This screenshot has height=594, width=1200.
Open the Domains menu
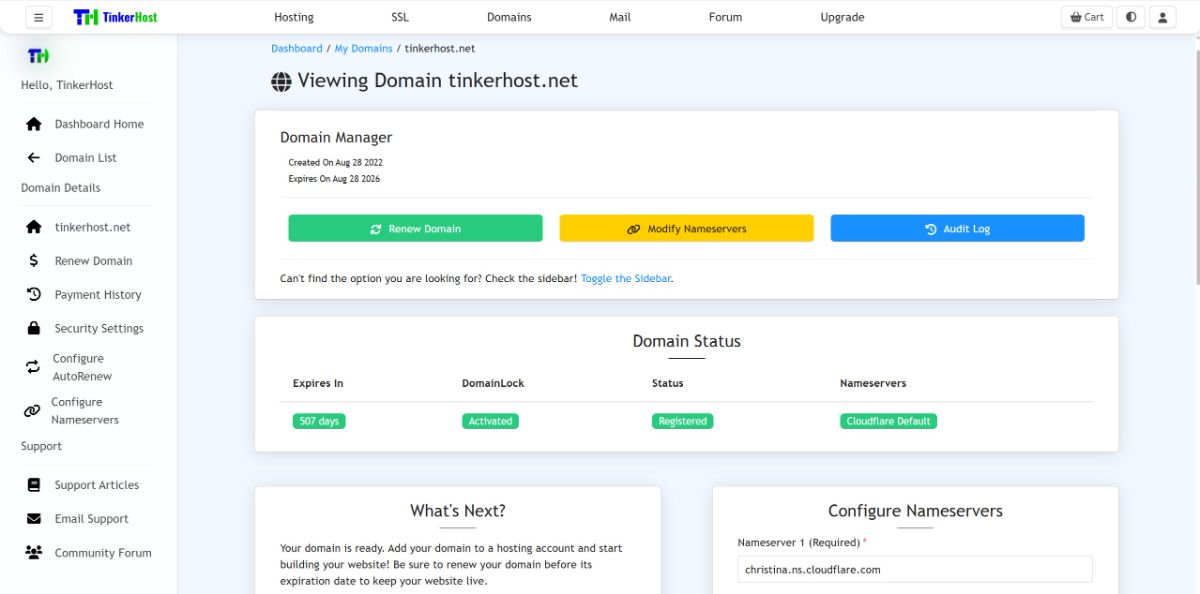[x=509, y=17]
